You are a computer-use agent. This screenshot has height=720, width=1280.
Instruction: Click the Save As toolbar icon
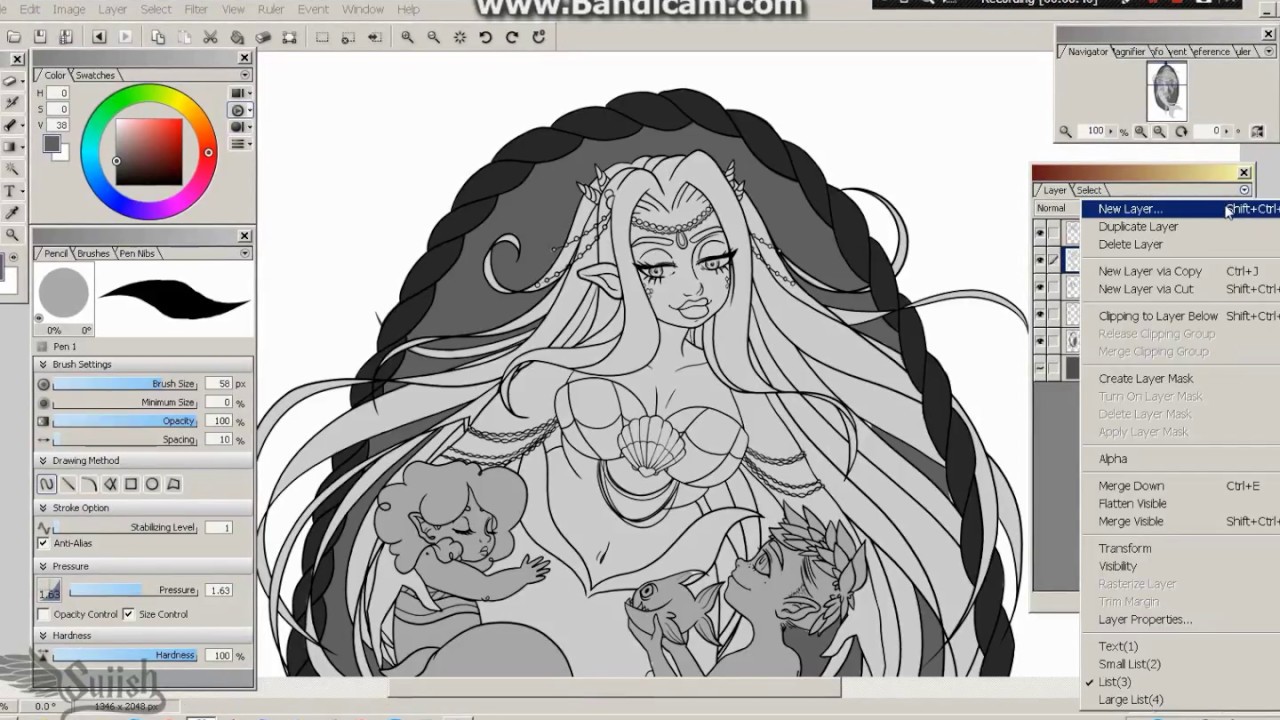[x=65, y=37]
